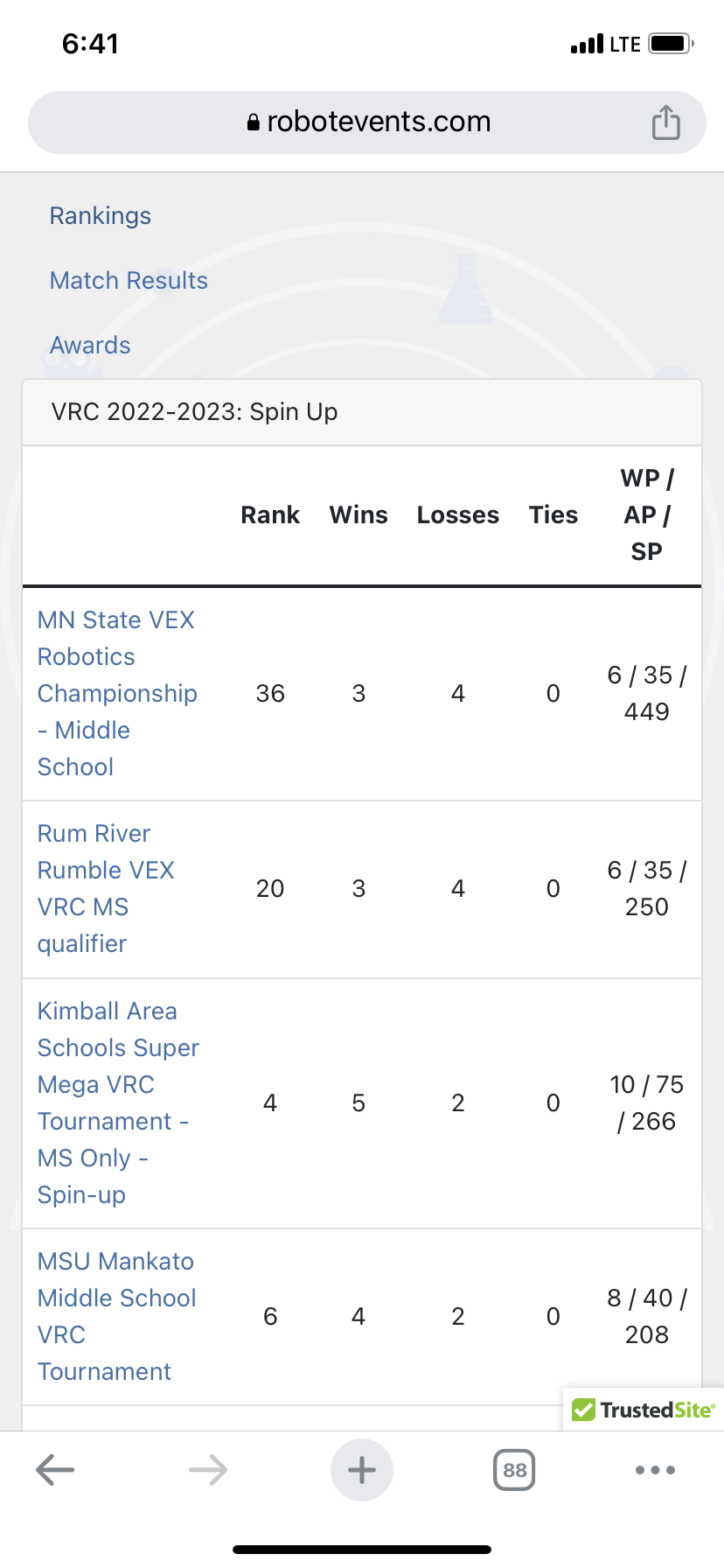This screenshot has width=724, height=1568.
Task: Tap the lock icon beside robotevents.com
Action: coord(254,122)
